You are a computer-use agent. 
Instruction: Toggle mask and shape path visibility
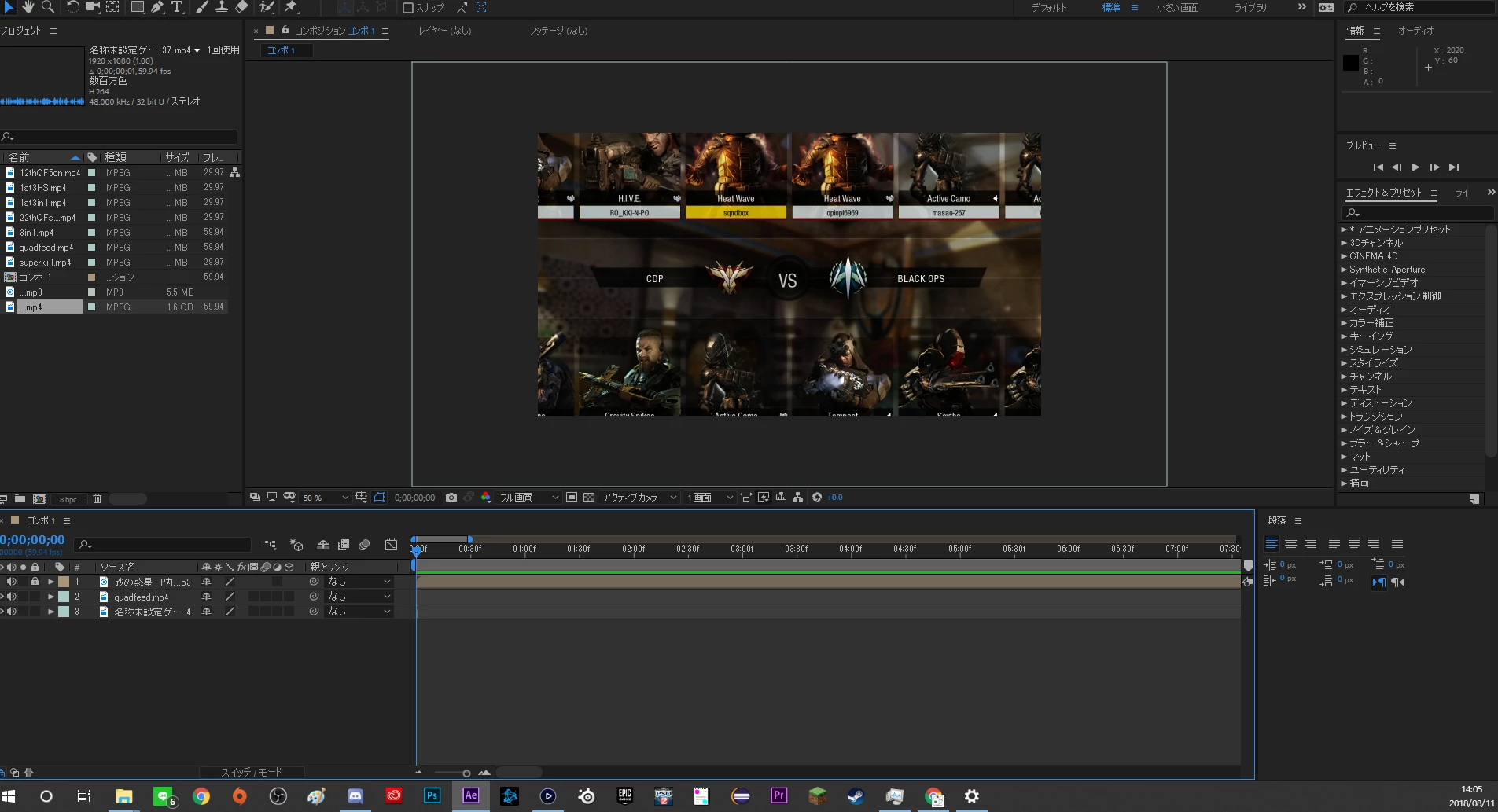(x=380, y=497)
